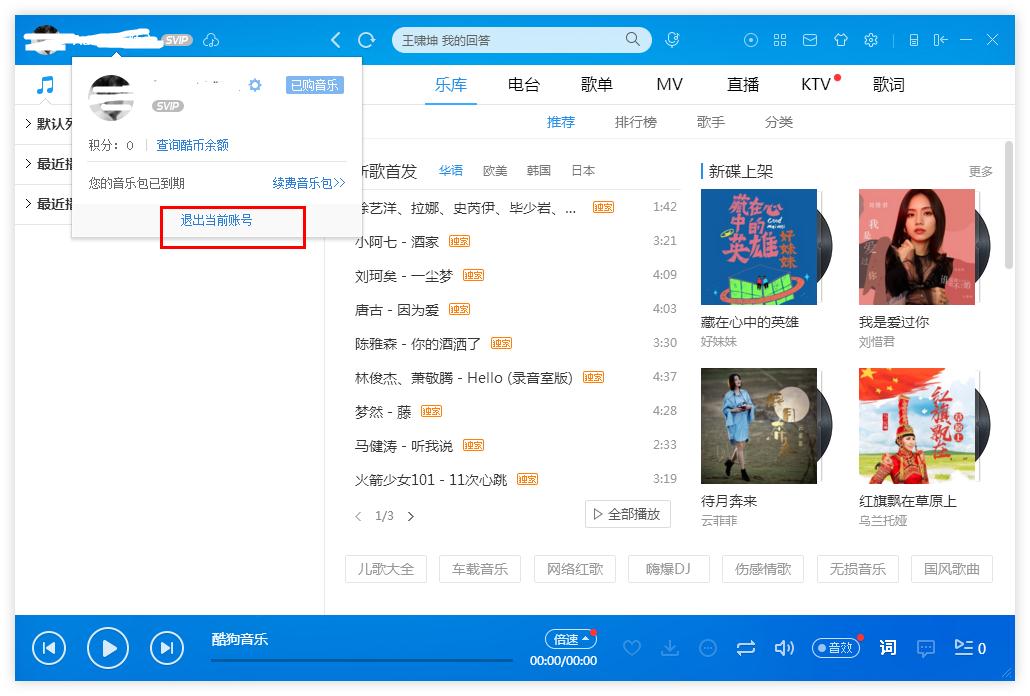Viewport: 1030px width, 696px height.
Task: Click the song progress bar
Action: coord(360,661)
